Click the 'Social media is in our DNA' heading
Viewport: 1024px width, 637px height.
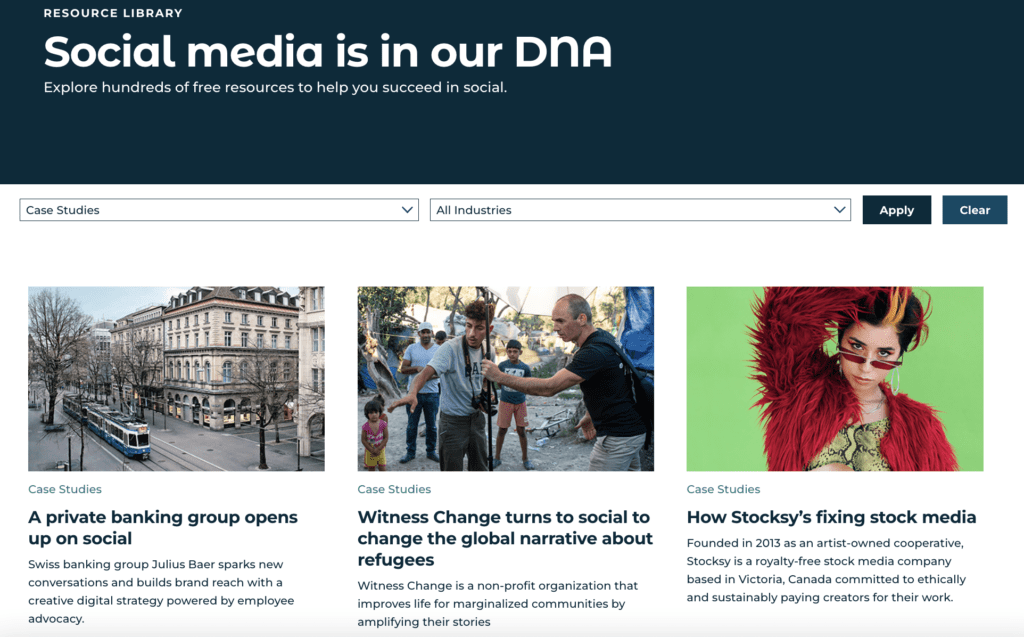click(328, 52)
